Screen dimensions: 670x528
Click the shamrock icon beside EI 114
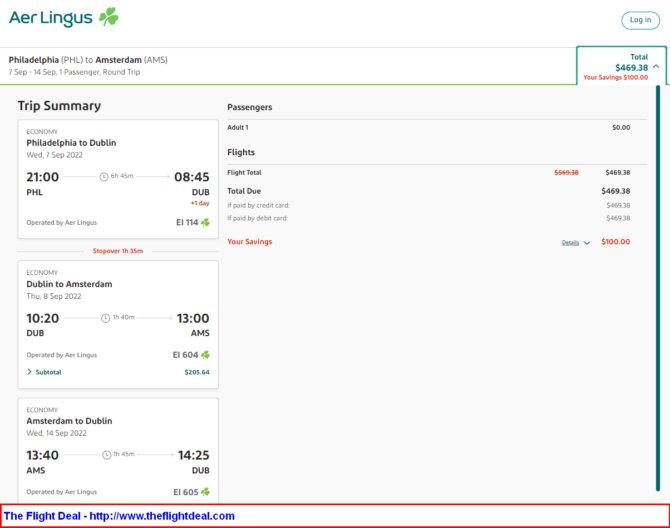click(x=206, y=222)
